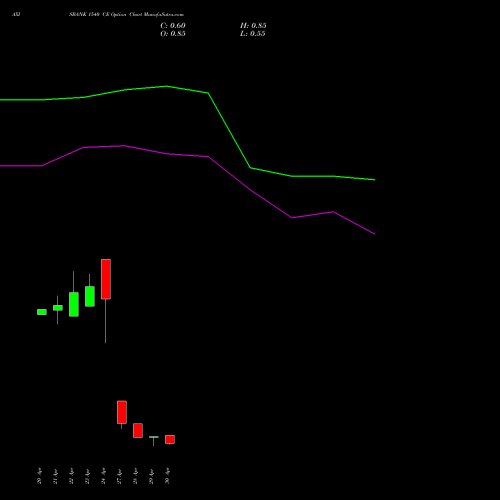Click the '28 Apr' date axis label
500x500 pixels.
135,476
